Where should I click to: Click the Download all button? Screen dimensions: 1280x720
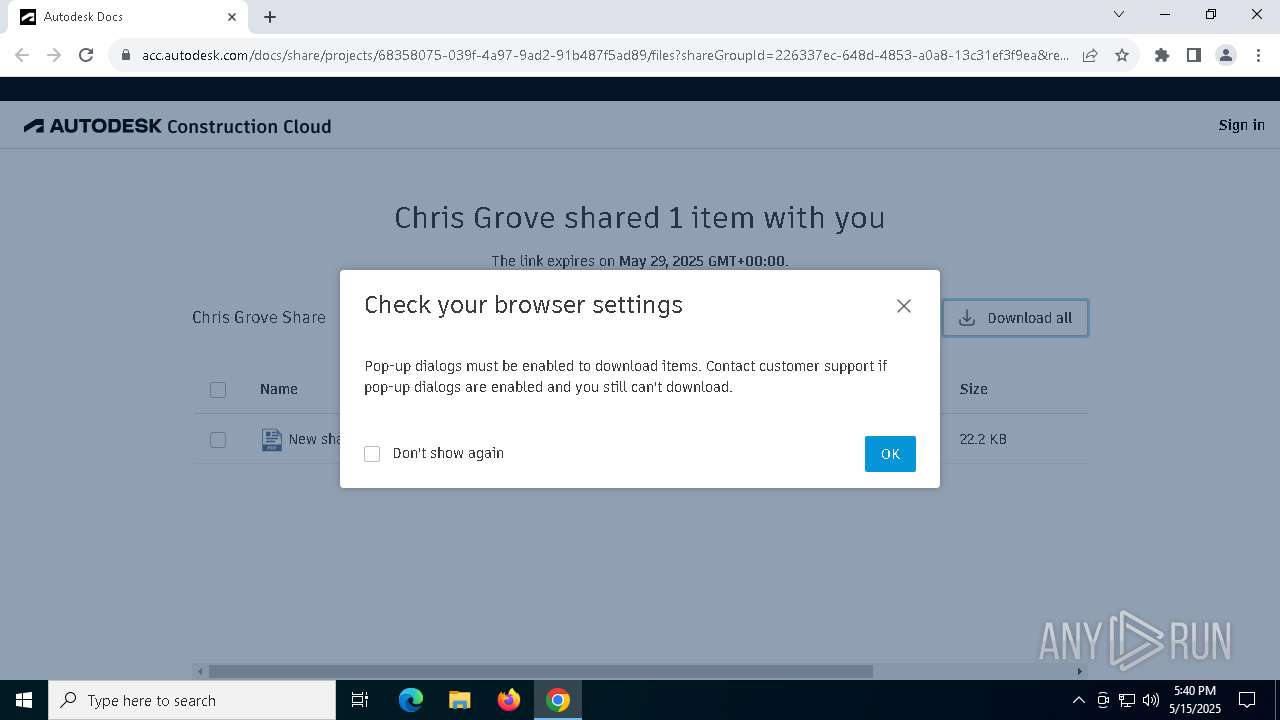tap(1015, 318)
